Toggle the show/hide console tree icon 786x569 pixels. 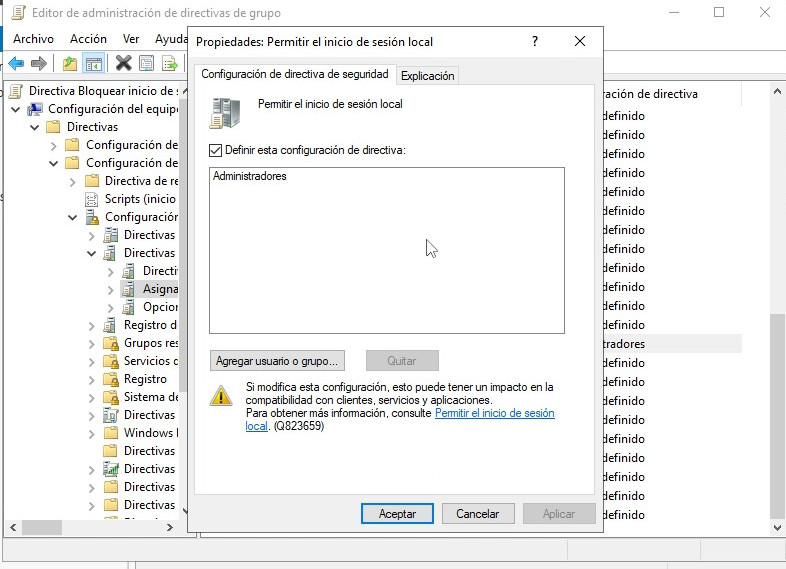pos(93,64)
